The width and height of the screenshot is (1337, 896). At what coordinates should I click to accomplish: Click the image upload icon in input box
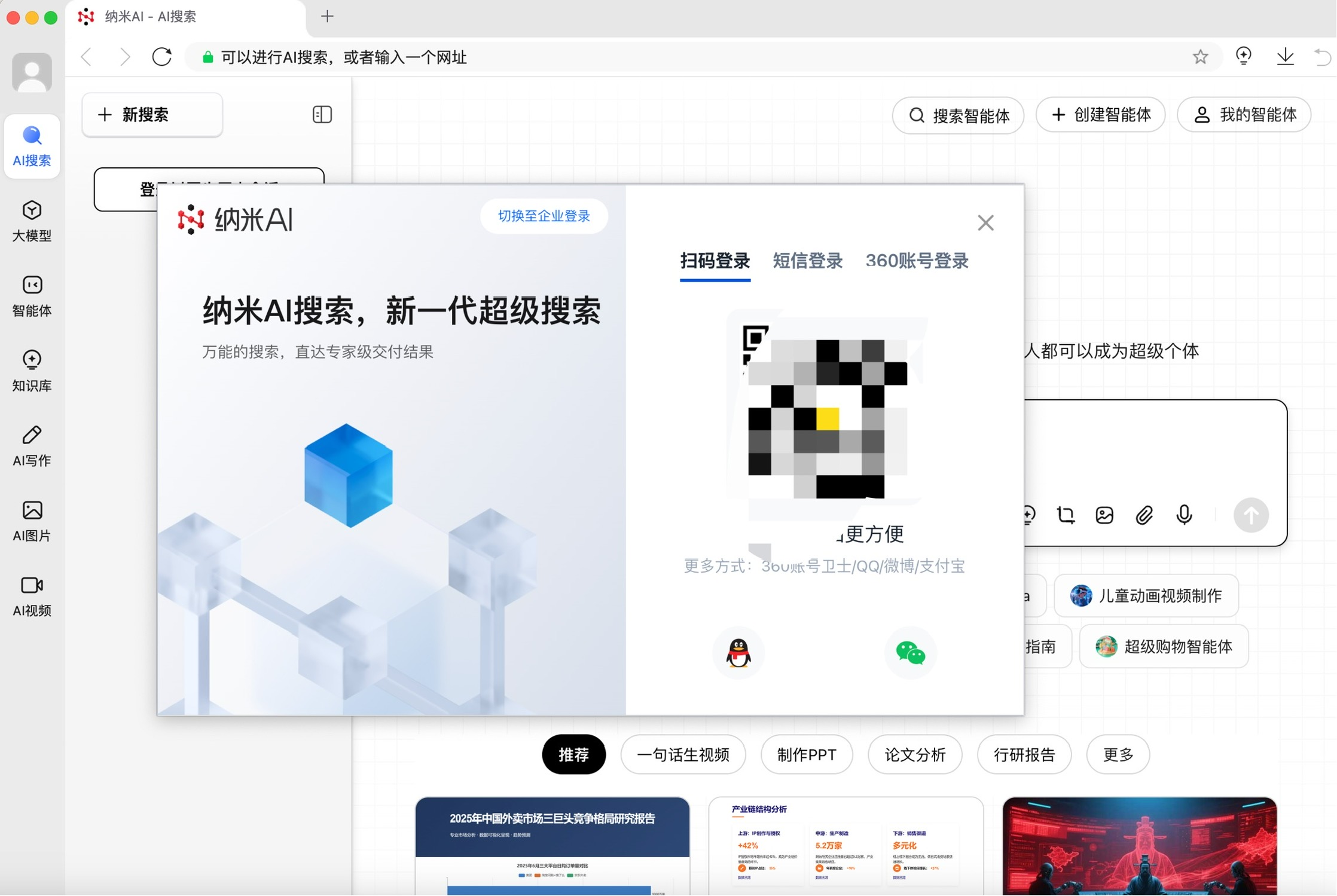[1104, 515]
